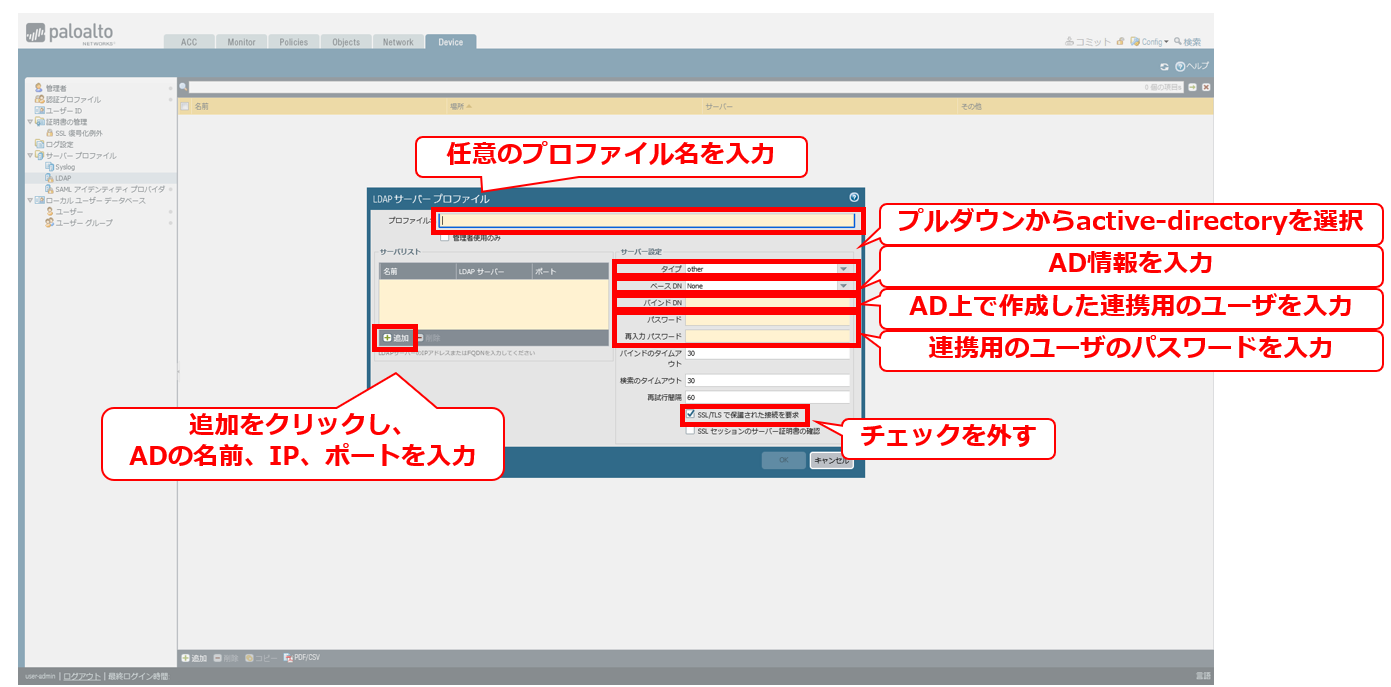Switch to the Network tab
Image resolution: width=1391 pixels, height=687 pixels.
[398, 42]
